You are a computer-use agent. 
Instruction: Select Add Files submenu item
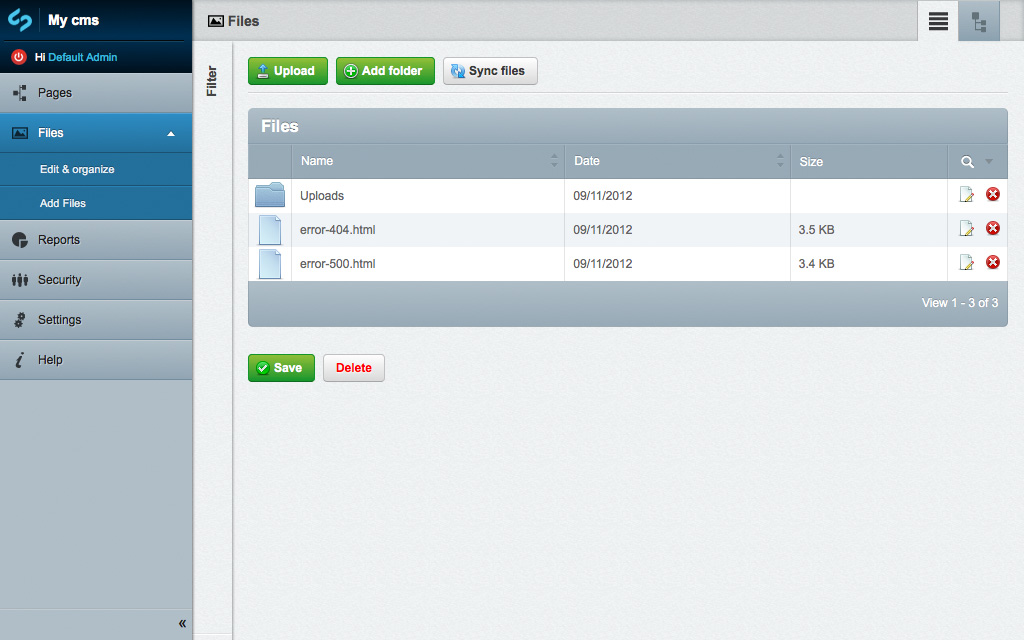click(63, 203)
